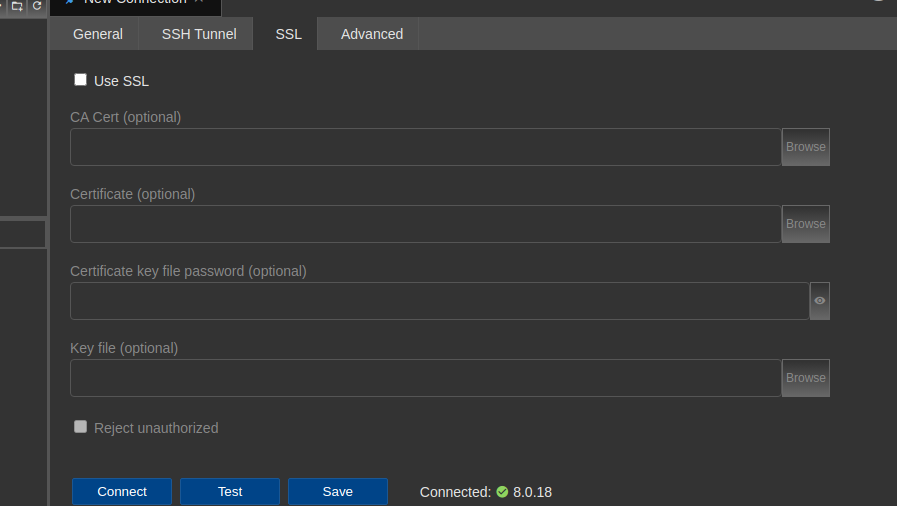Go to the Advanced tab
The width and height of the screenshot is (897, 506).
click(372, 34)
